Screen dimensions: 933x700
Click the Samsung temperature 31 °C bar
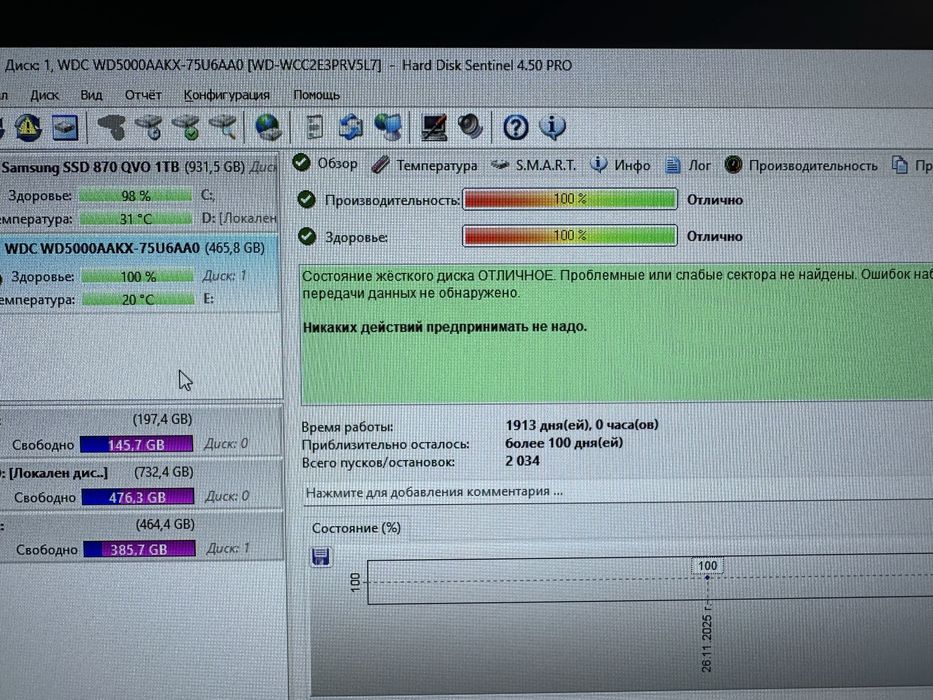point(136,218)
